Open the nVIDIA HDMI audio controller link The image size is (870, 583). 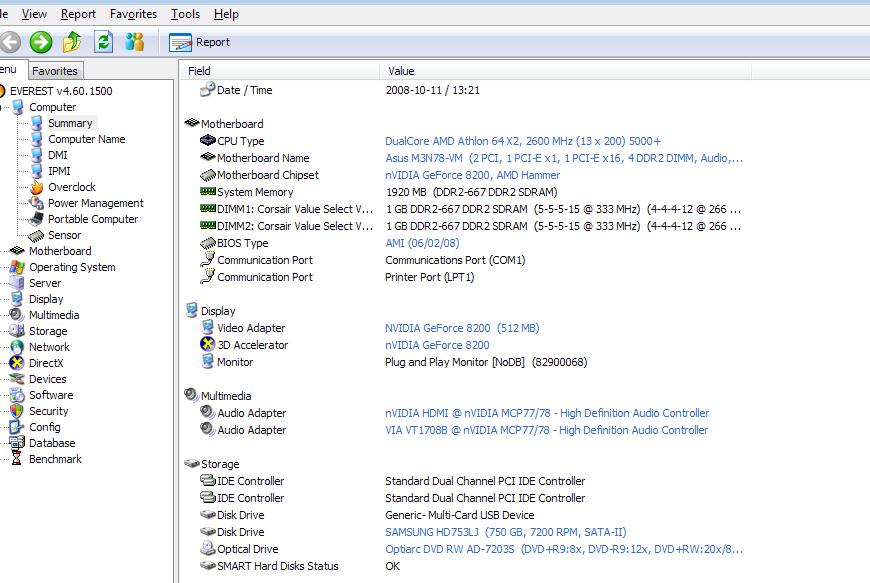click(x=547, y=413)
